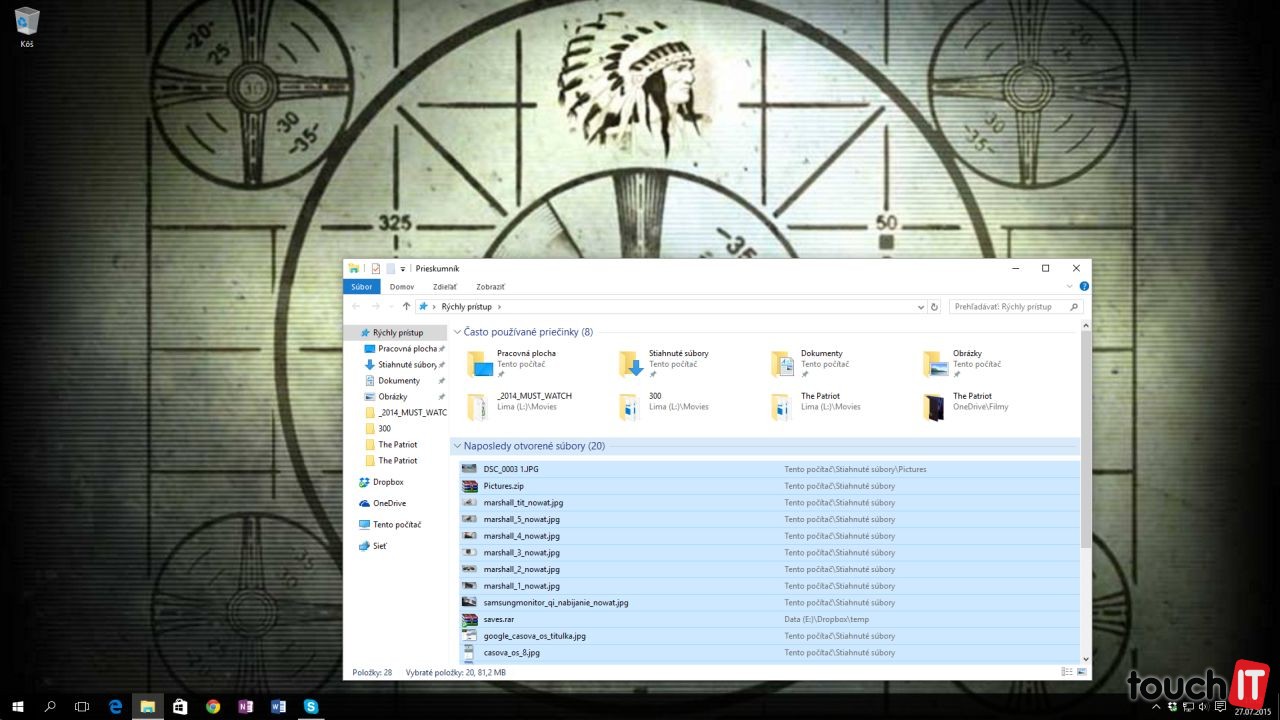Open the Súbor menu tab
Viewport: 1280px width, 720px height.
pyautogui.click(x=361, y=287)
